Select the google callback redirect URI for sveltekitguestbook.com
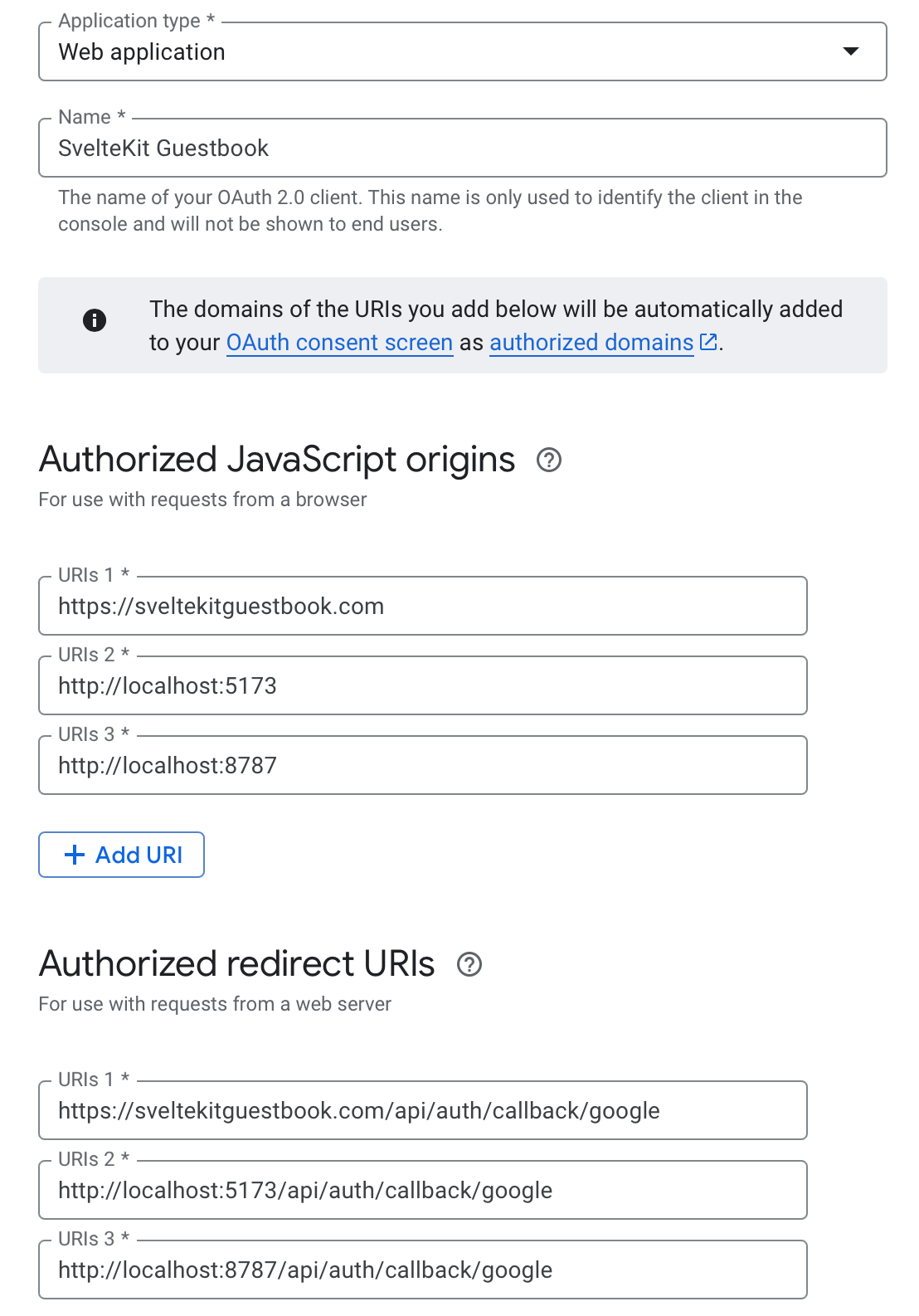This screenshot has height=1316, width=919. [x=423, y=1109]
